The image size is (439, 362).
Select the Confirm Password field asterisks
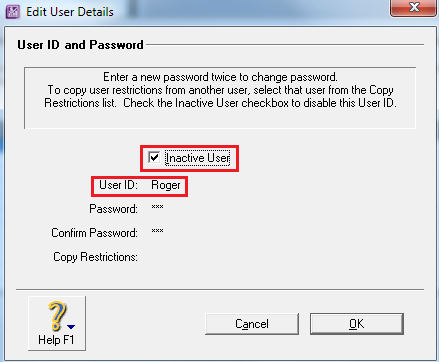click(x=157, y=231)
